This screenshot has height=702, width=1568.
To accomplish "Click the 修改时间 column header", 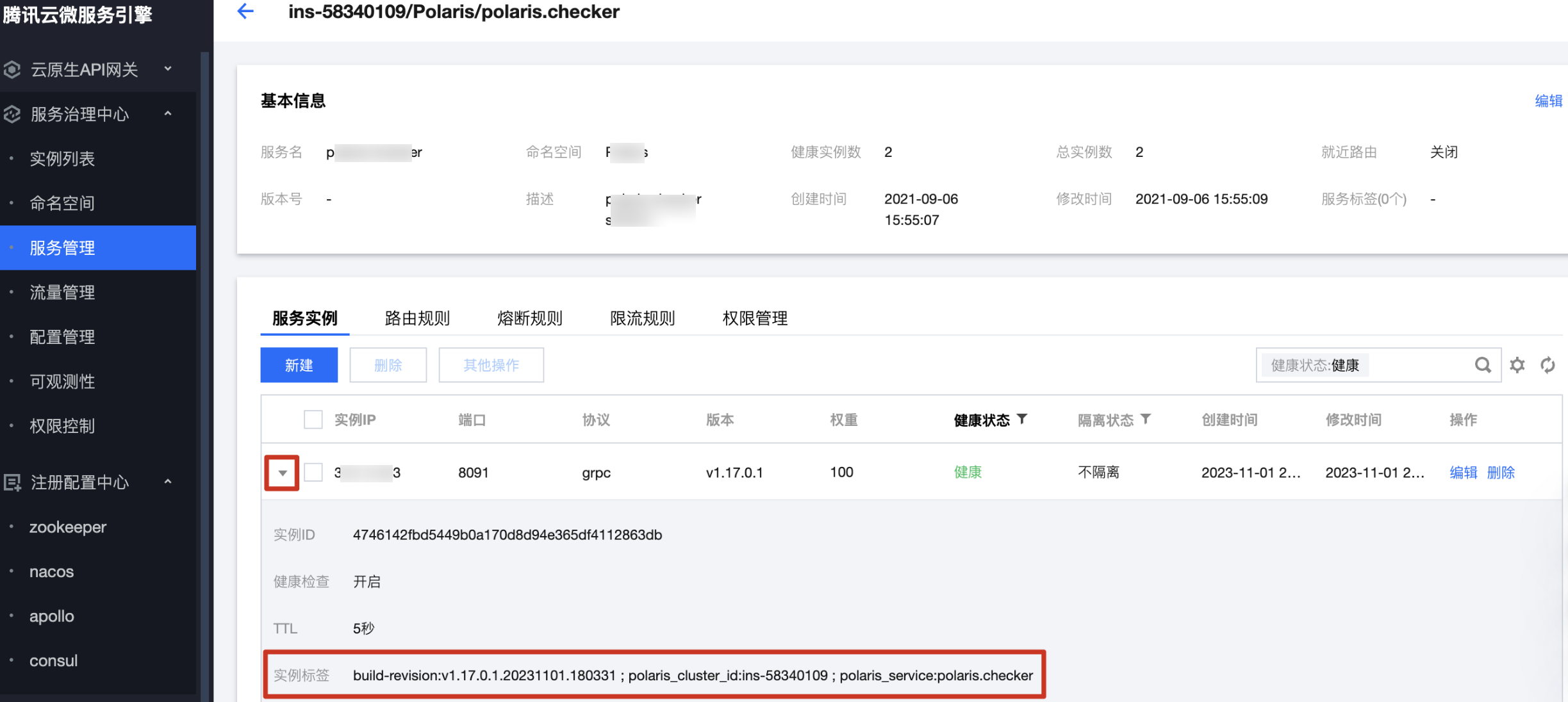I will [1353, 420].
